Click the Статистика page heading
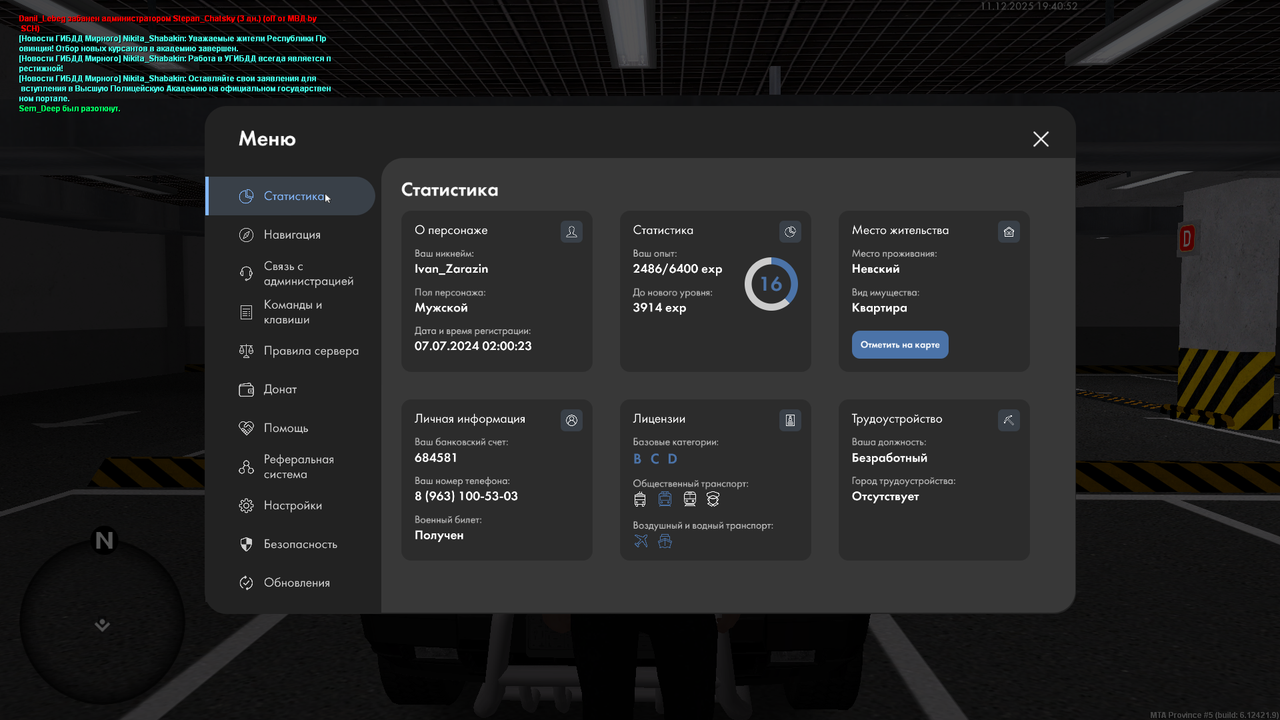Image resolution: width=1280 pixels, height=720 pixels. click(450, 190)
